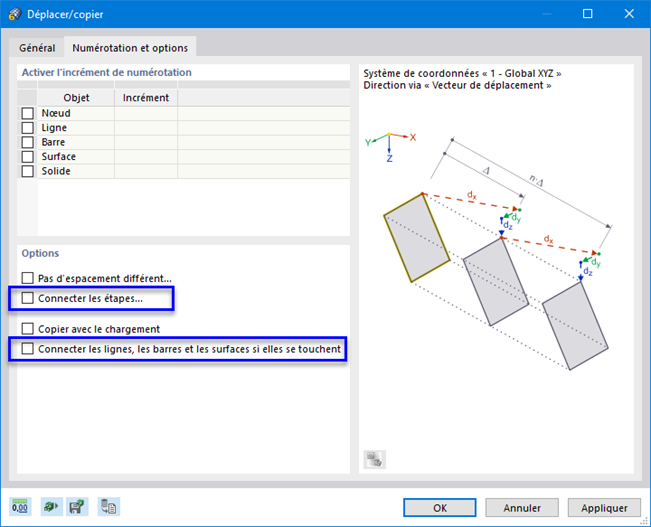Click the Direction via Vecteur de déplacement text

[457, 85]
